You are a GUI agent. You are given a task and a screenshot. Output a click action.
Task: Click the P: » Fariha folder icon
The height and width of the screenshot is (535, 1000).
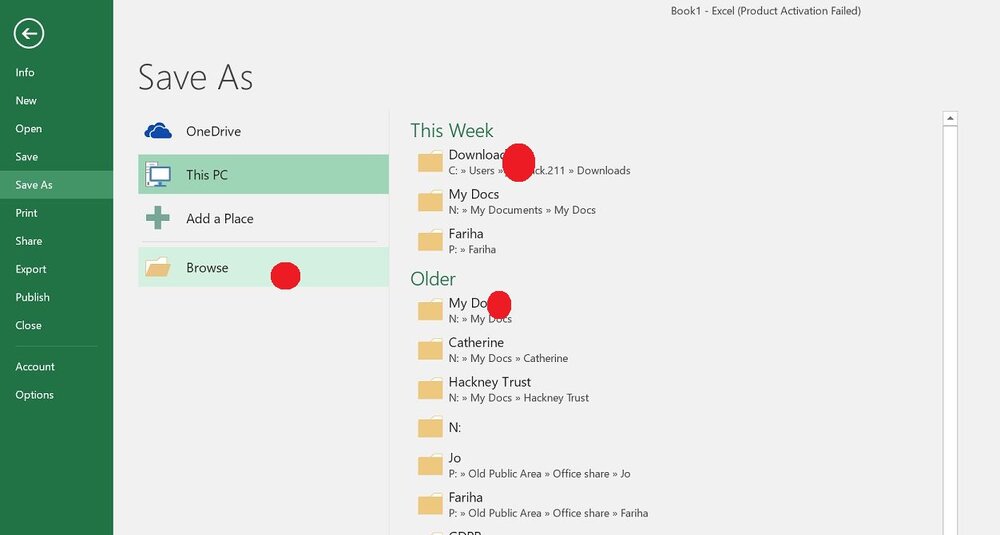click(430, 241)
